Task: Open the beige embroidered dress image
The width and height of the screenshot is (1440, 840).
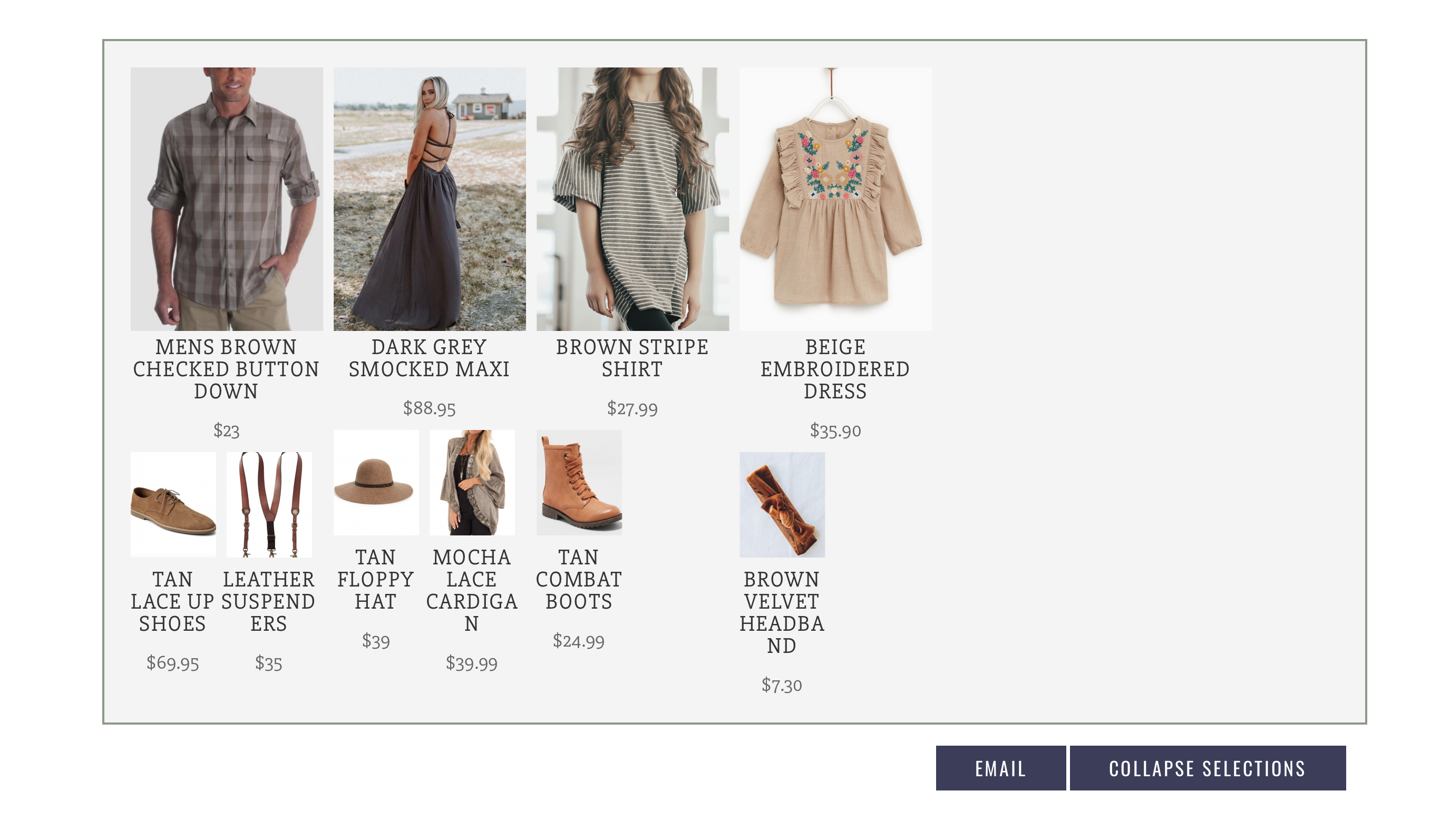Action: 835,199
